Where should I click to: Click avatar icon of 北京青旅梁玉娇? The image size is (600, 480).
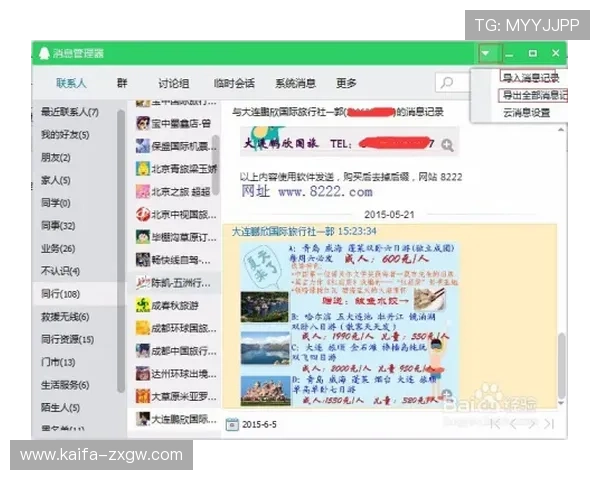click(x=143, y=168)
